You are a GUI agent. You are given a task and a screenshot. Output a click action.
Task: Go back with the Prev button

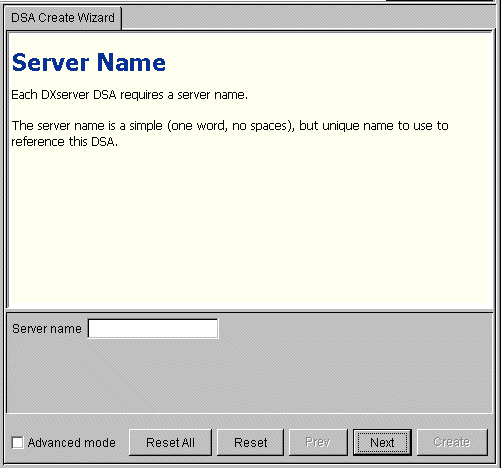pyautogui.click(x=318, y=443)
